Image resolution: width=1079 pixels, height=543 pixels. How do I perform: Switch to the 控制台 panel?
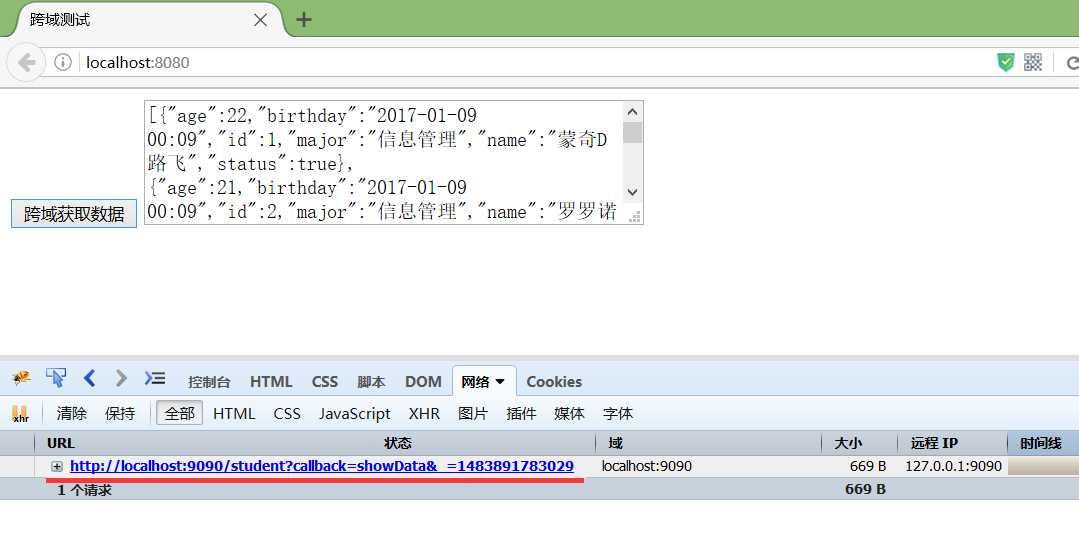coord(209,382)
